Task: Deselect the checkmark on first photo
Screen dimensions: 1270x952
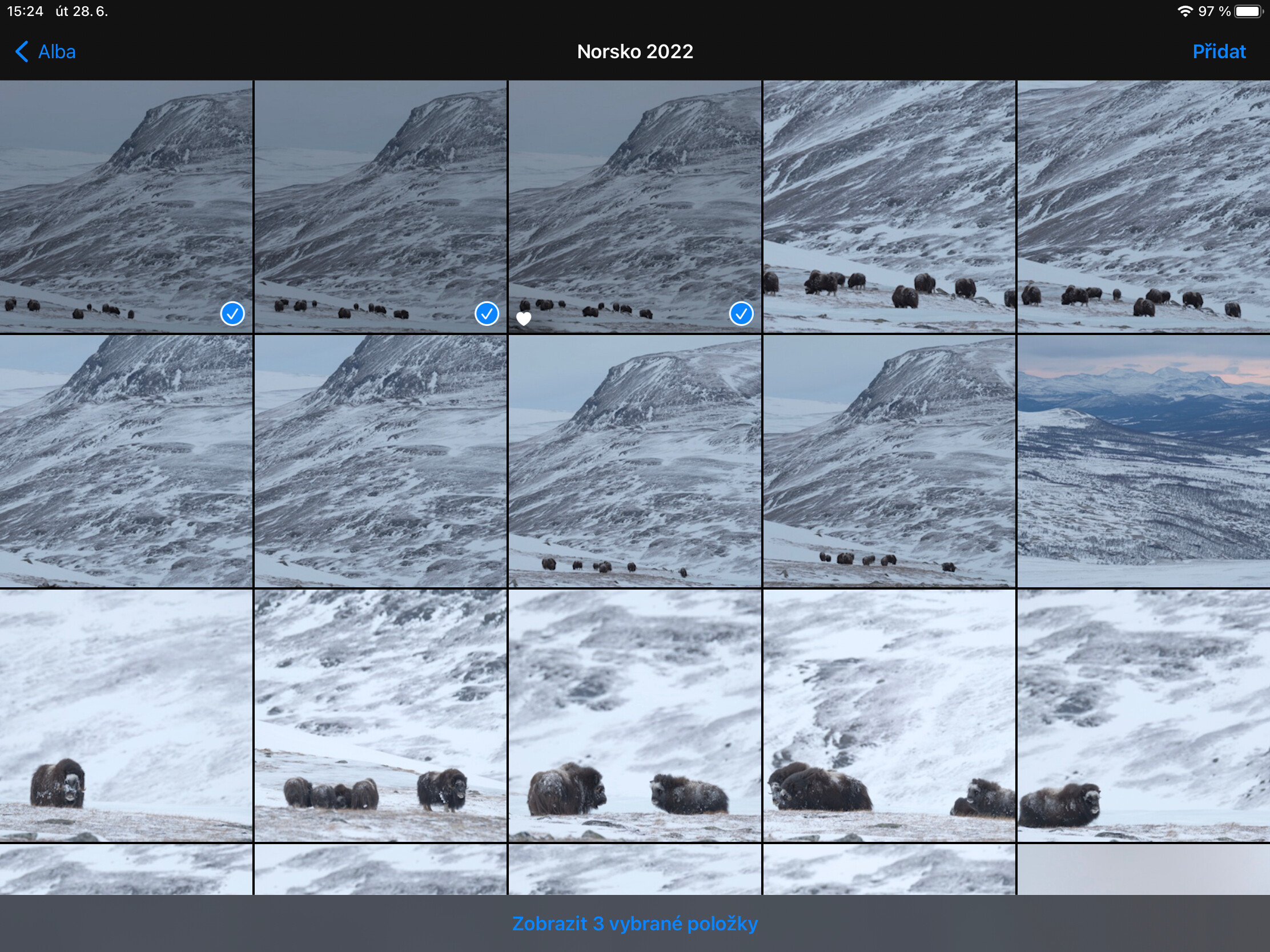Action: tap(232, 313)
